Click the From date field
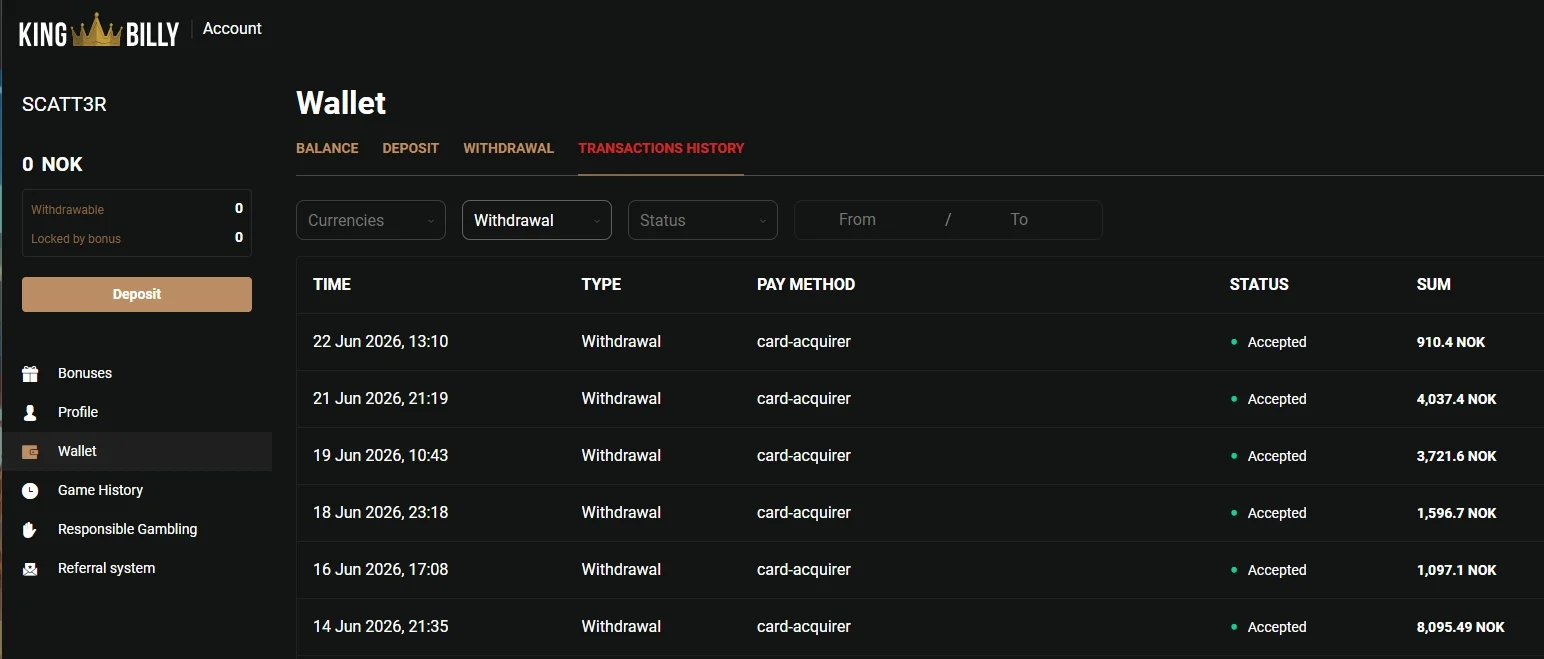The height and width of the screenshot is (659, 1544). [x=857, y=220]
